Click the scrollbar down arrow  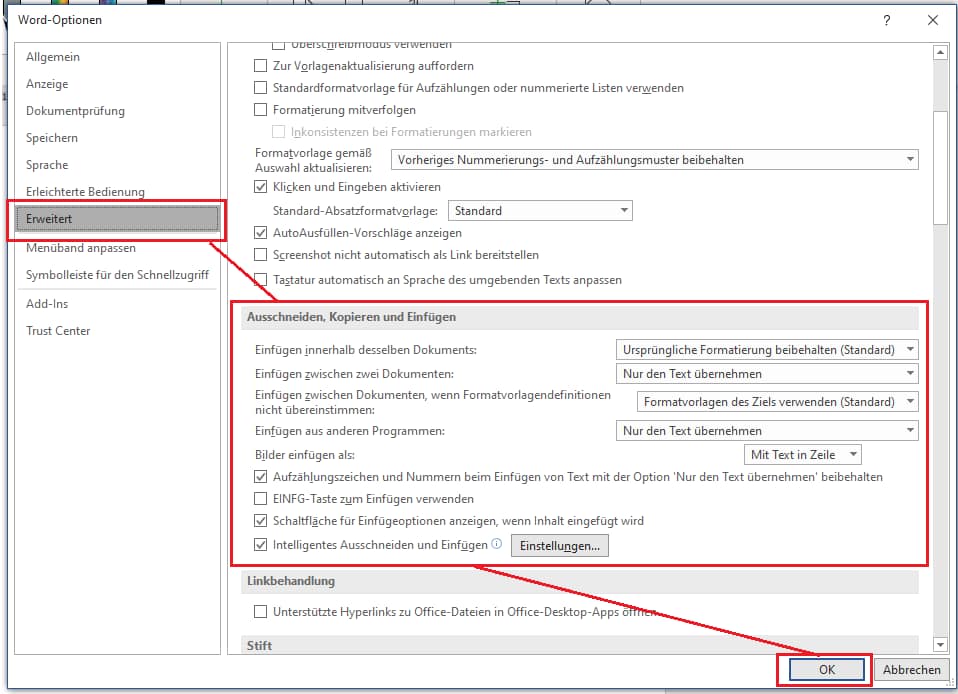[x=939, y=645]
